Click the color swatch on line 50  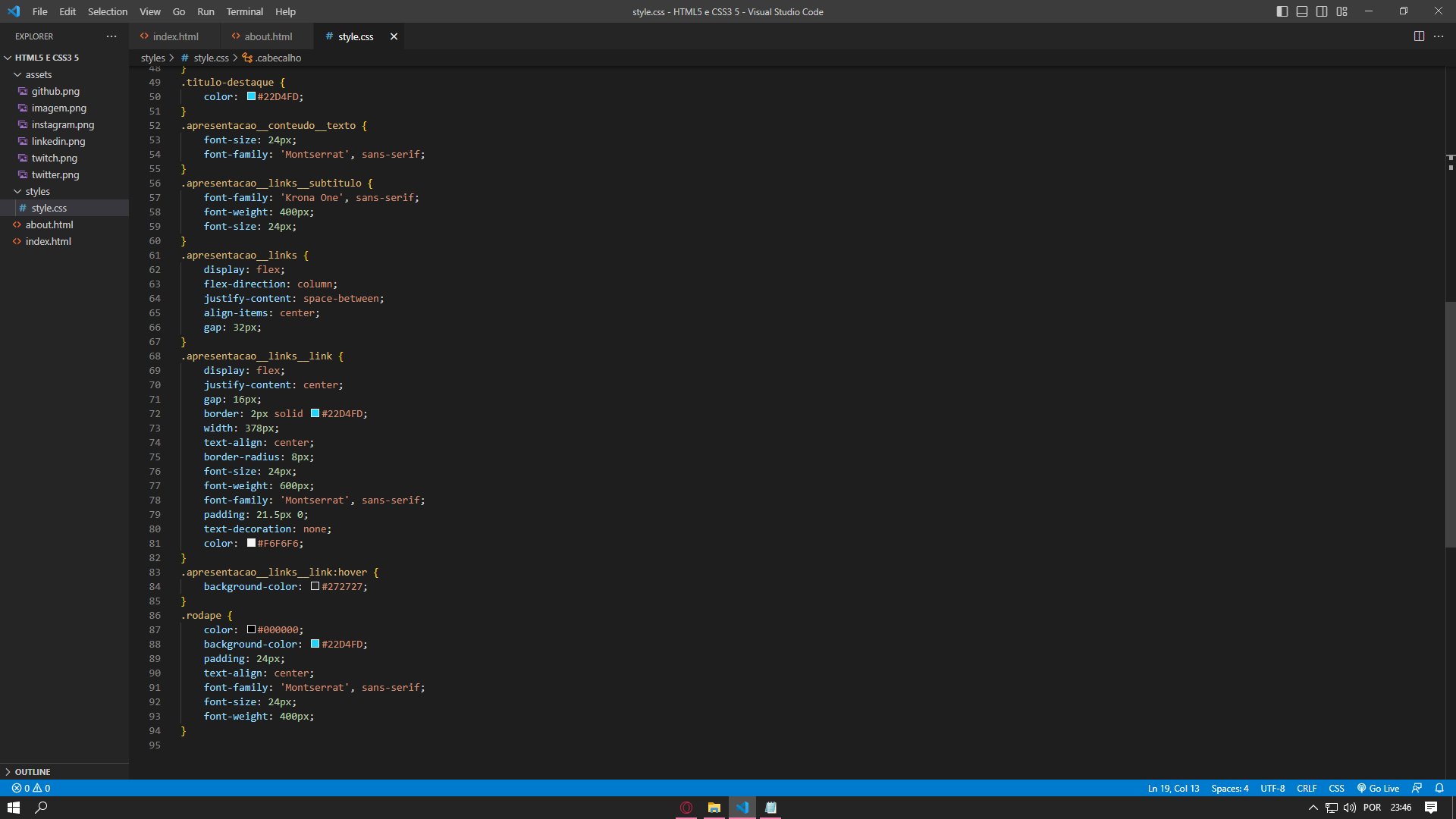(x=251, y=96)
